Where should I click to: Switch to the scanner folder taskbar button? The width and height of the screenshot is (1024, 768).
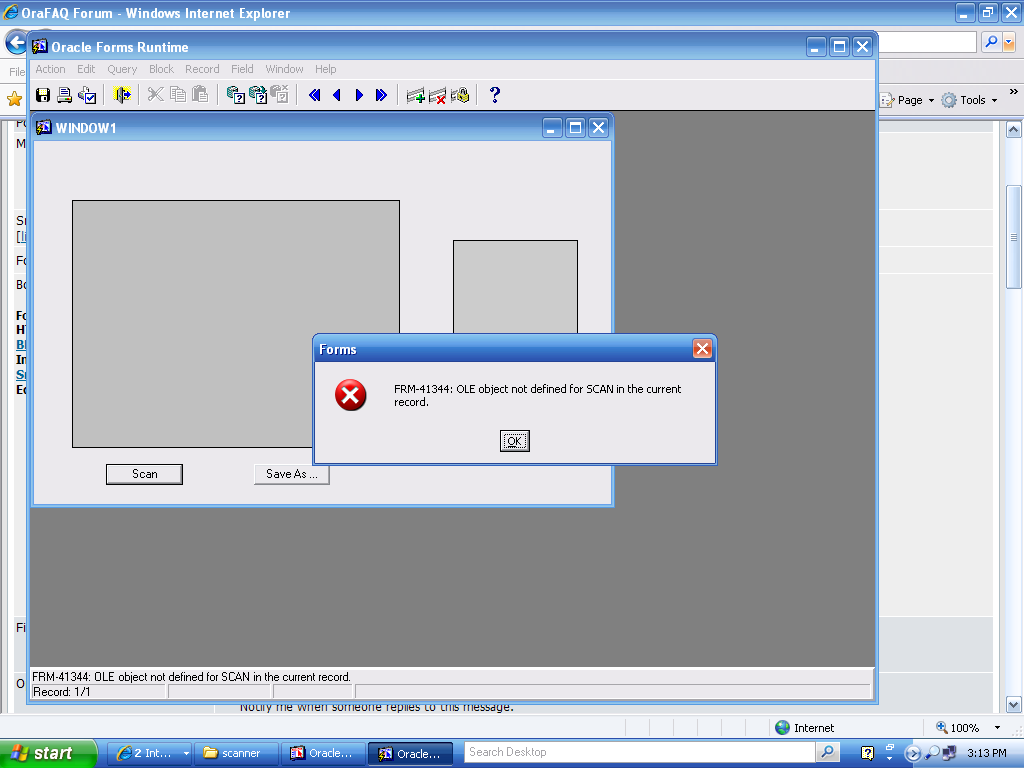[x=237, y=753]
